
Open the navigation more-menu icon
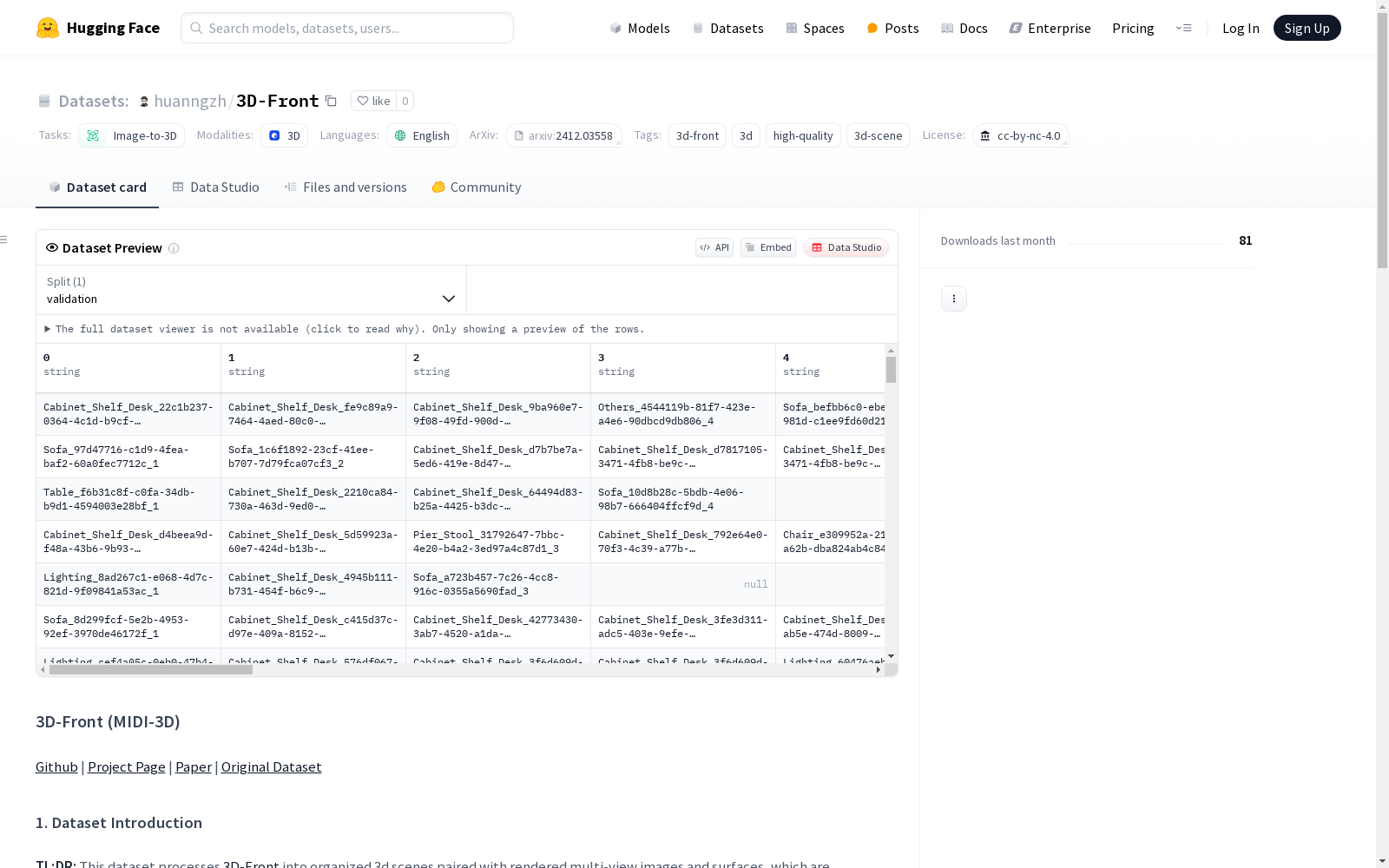(1183, 28)
